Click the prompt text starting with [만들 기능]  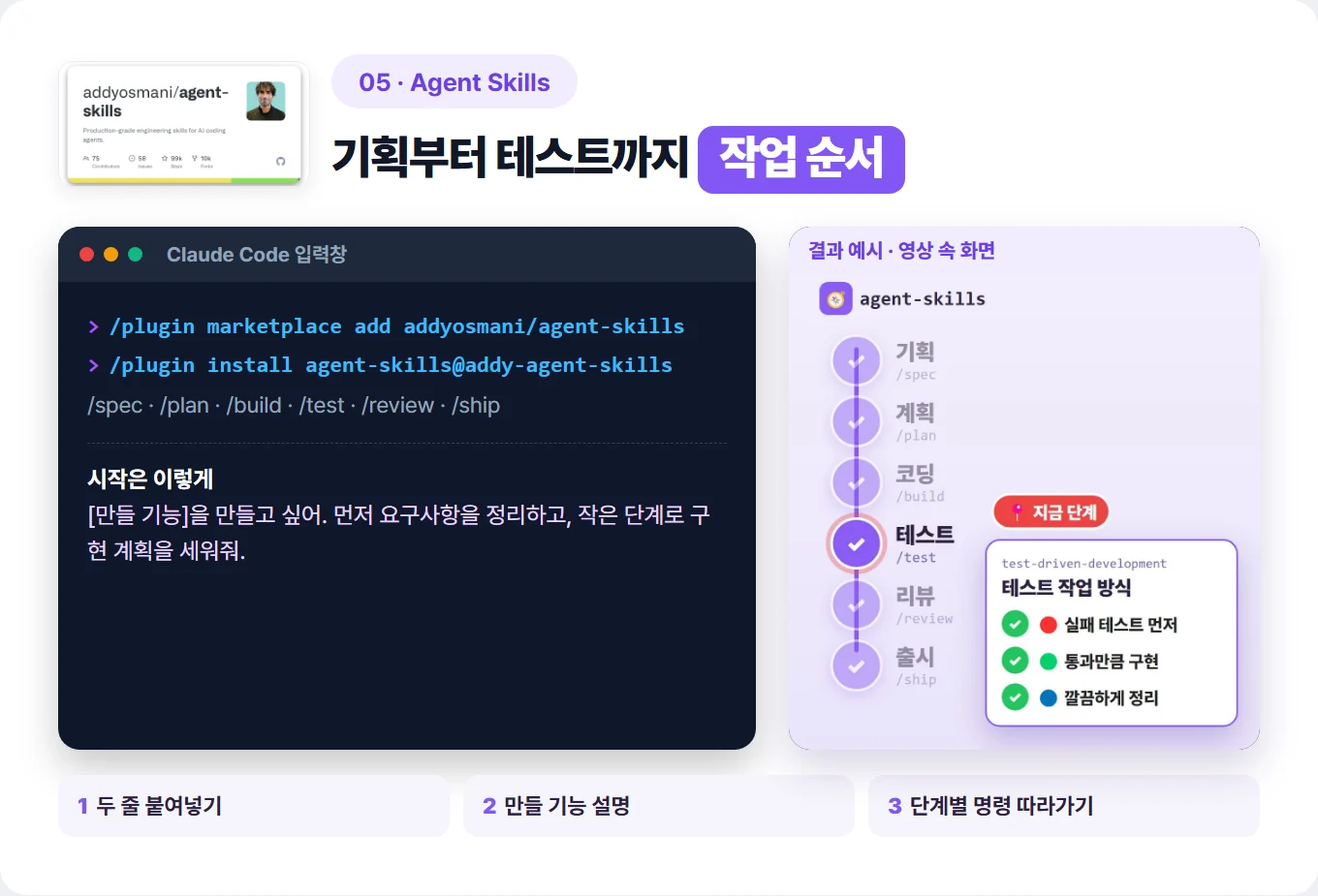pos(398,533)
